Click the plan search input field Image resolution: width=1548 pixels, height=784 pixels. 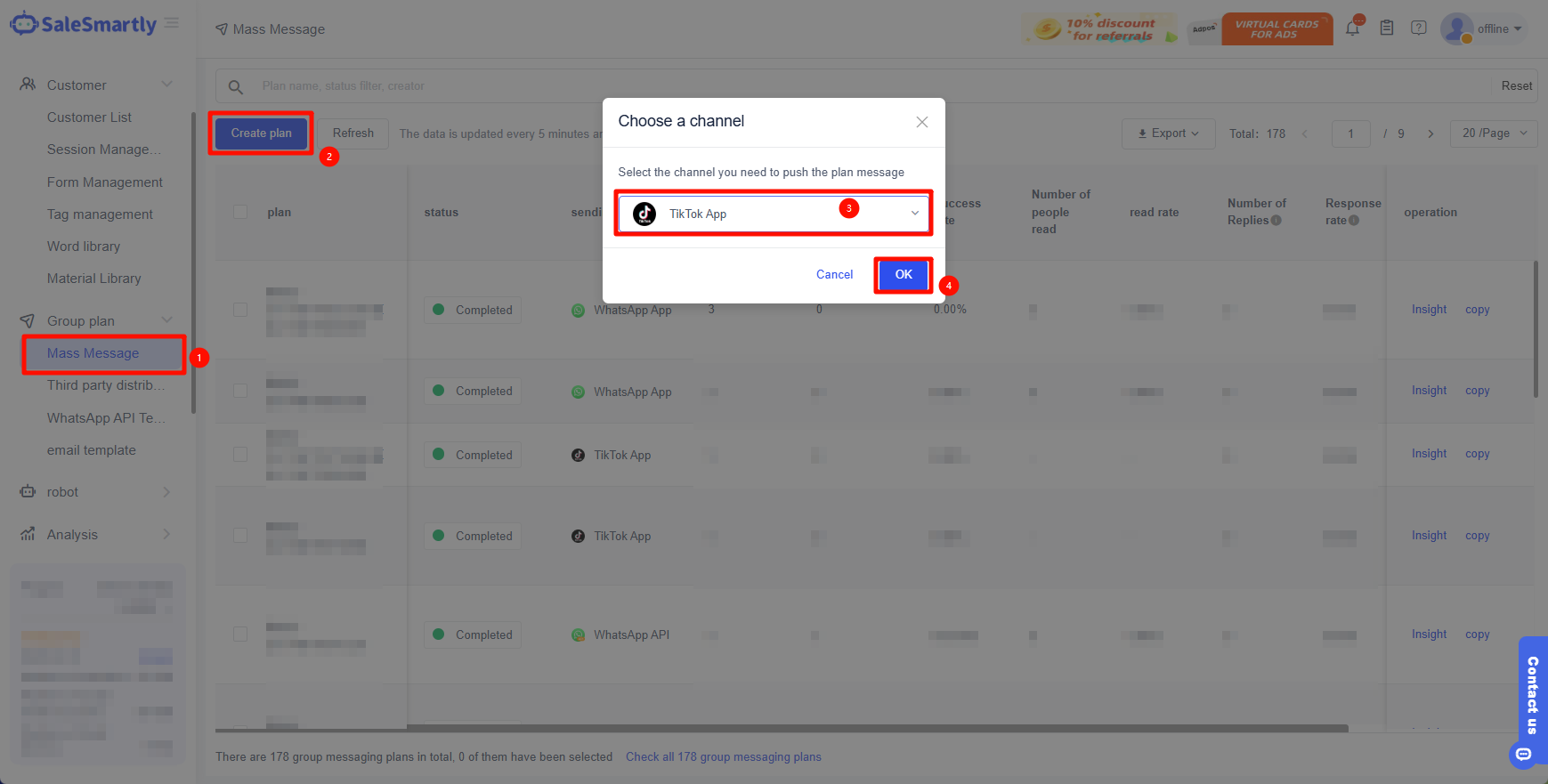click(x=872, y=86)
